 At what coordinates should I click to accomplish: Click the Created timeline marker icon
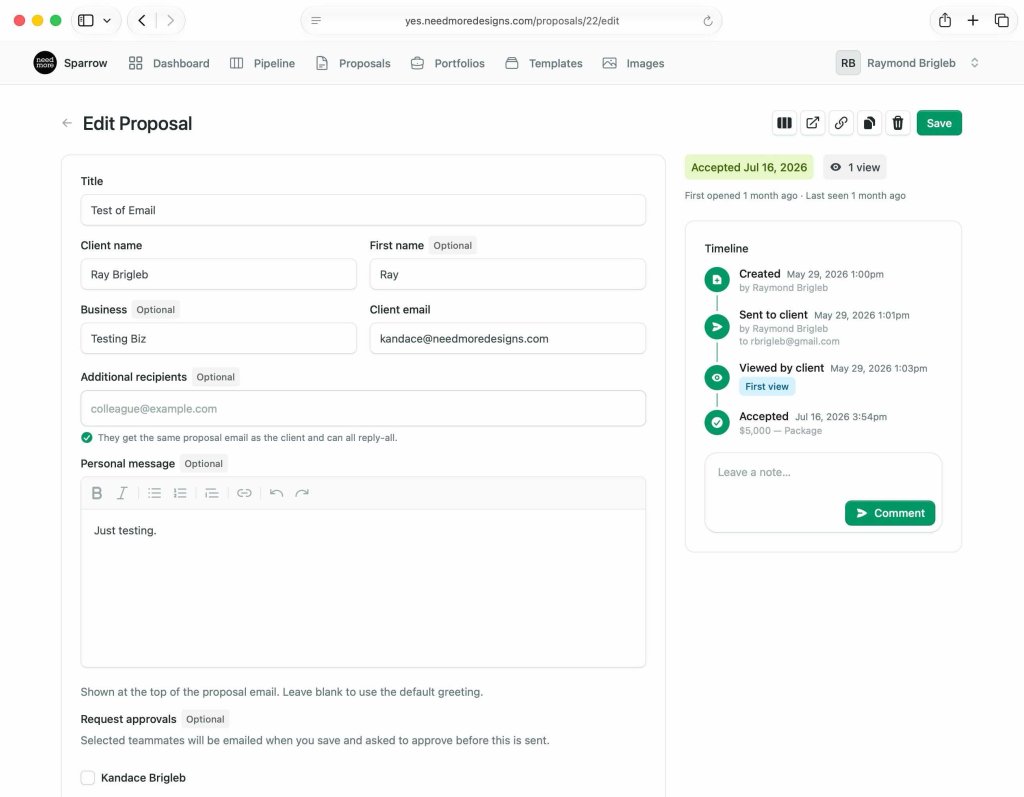pos(717,280)
